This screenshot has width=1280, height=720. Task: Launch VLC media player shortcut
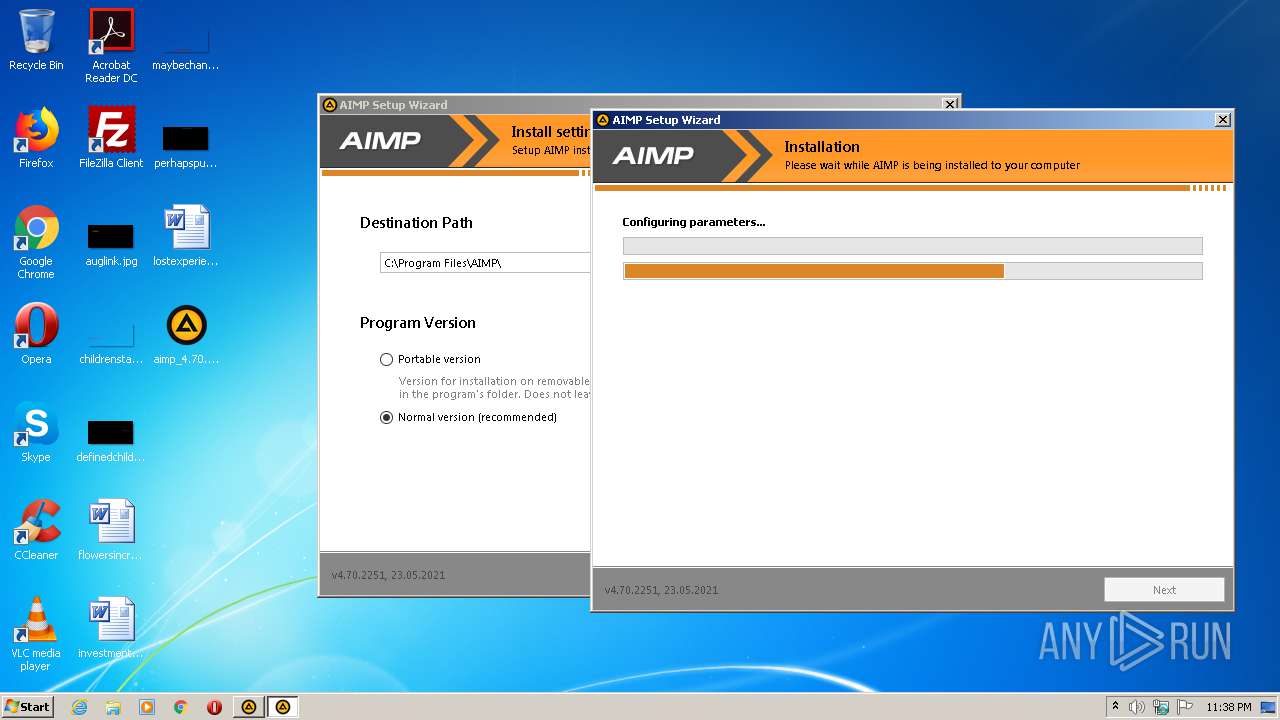coord(36,634)
